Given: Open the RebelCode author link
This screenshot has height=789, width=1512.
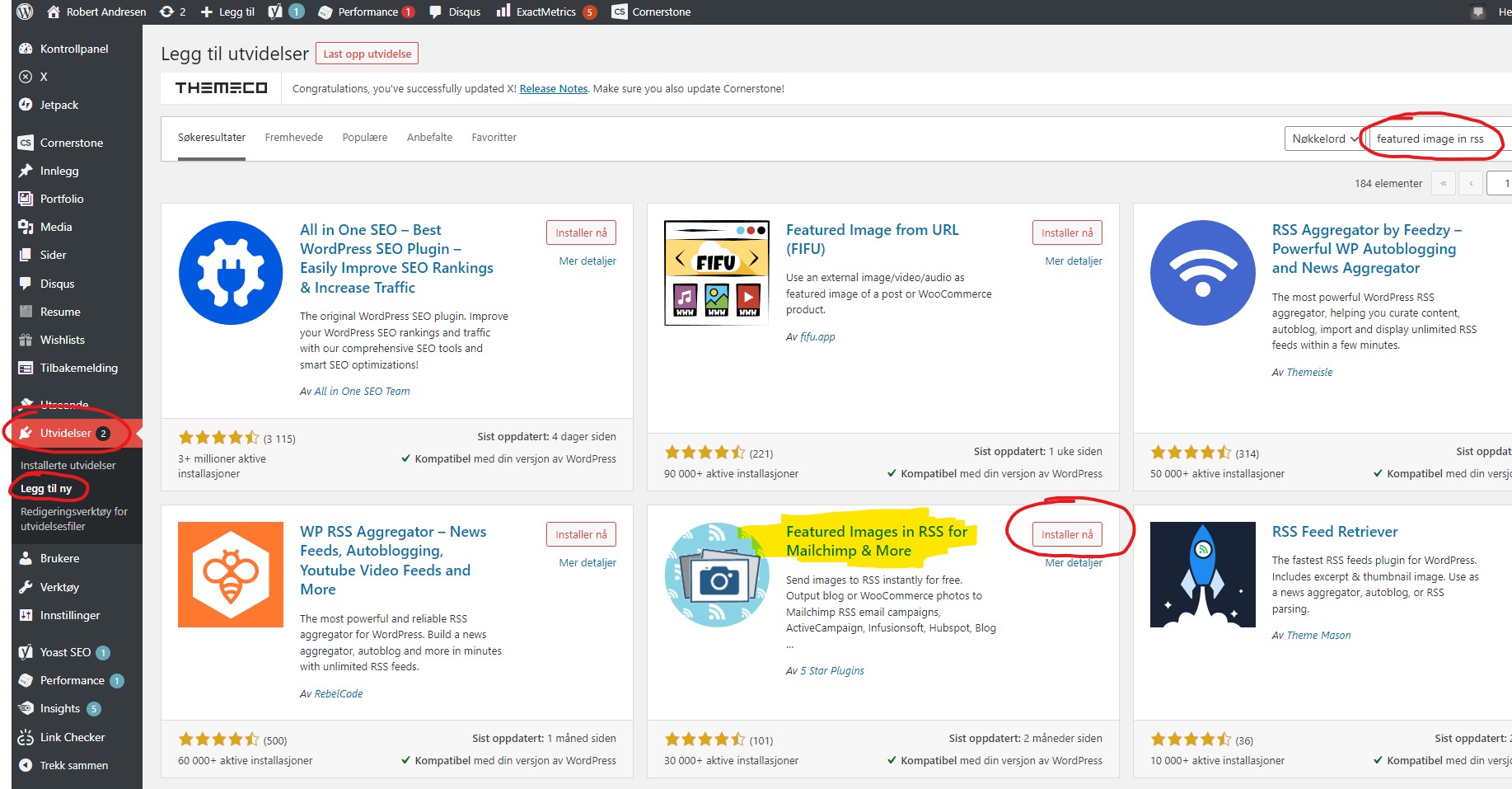Looking at the screenshot, I should point(339,693).
